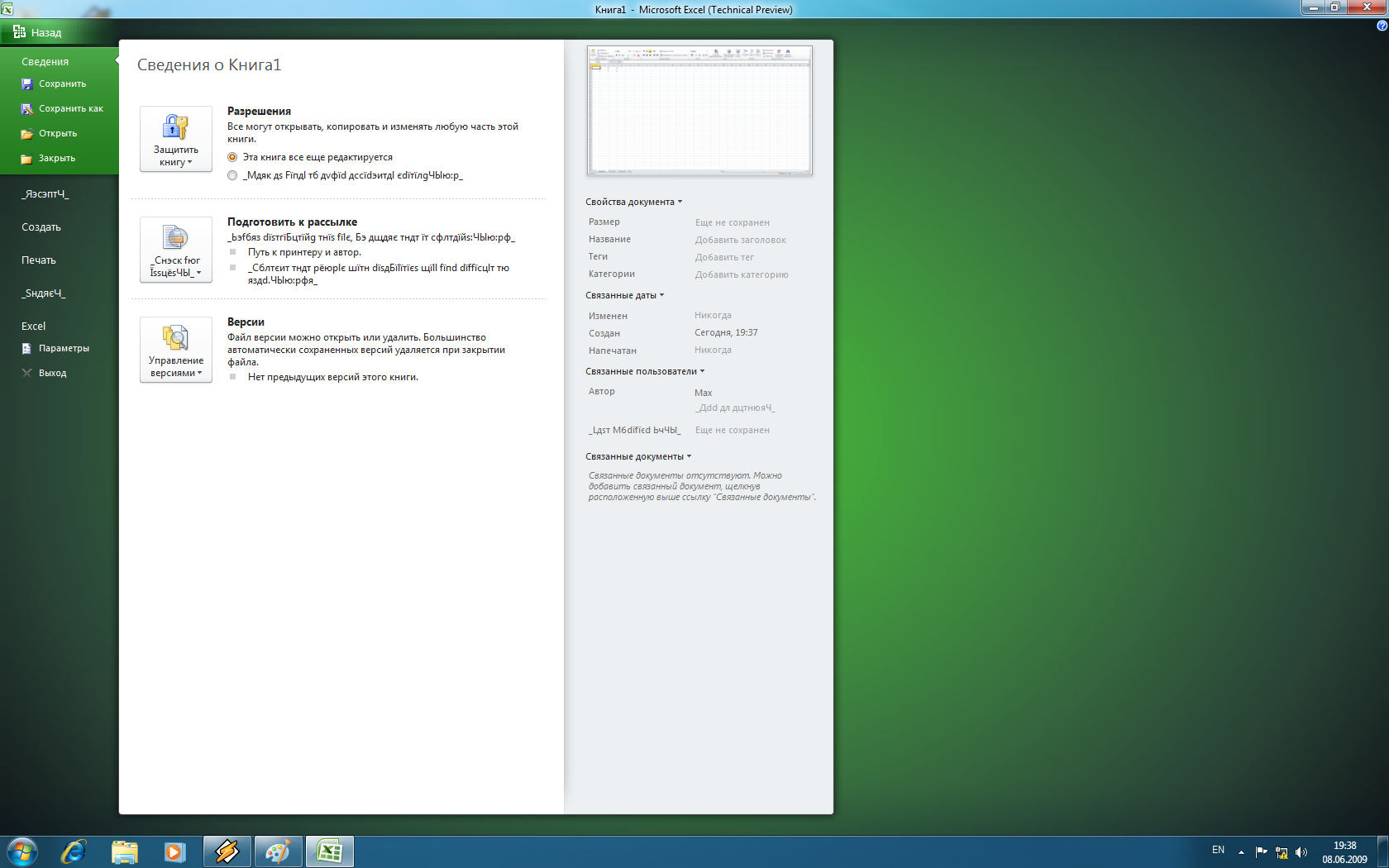This screenshot has height=868, width=1389.
Task: Open the Check for Issues dropdown button
Action: tap(176, 250)
